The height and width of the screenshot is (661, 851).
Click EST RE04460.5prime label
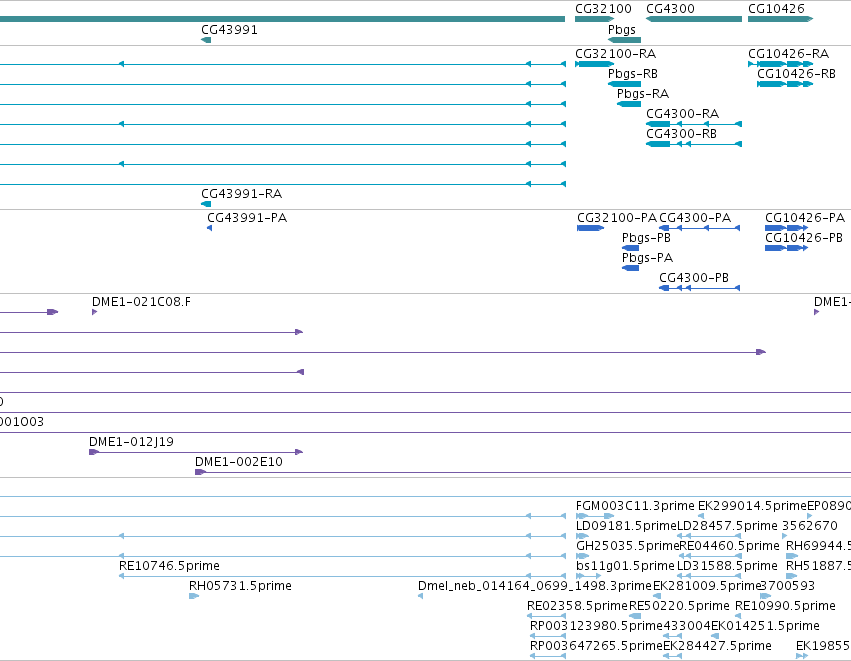coord(729,546)
